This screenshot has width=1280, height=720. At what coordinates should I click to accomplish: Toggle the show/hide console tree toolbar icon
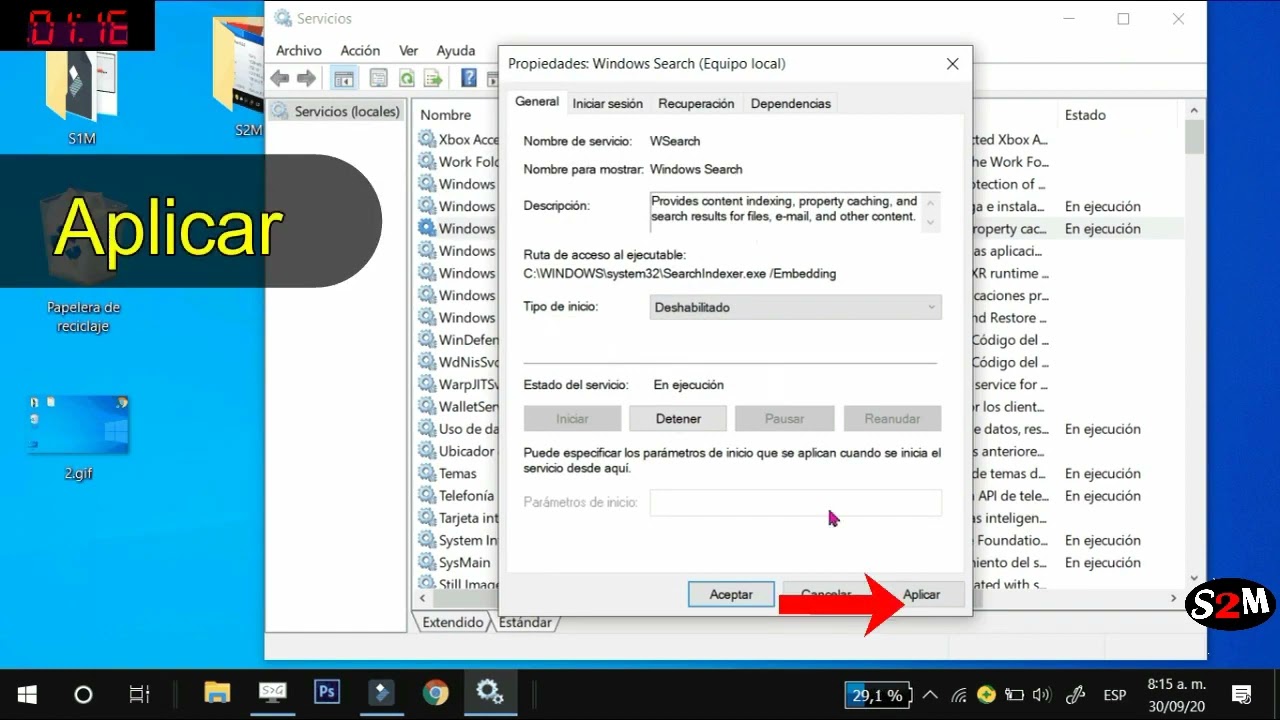click(x=344, y=78)
